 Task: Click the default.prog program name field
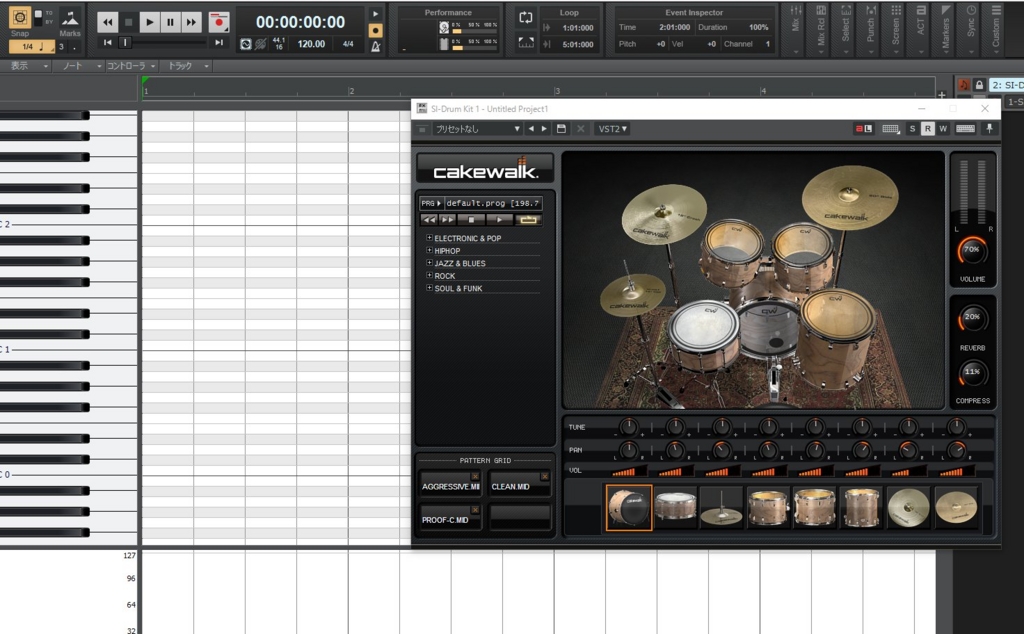tap(493, 203)
